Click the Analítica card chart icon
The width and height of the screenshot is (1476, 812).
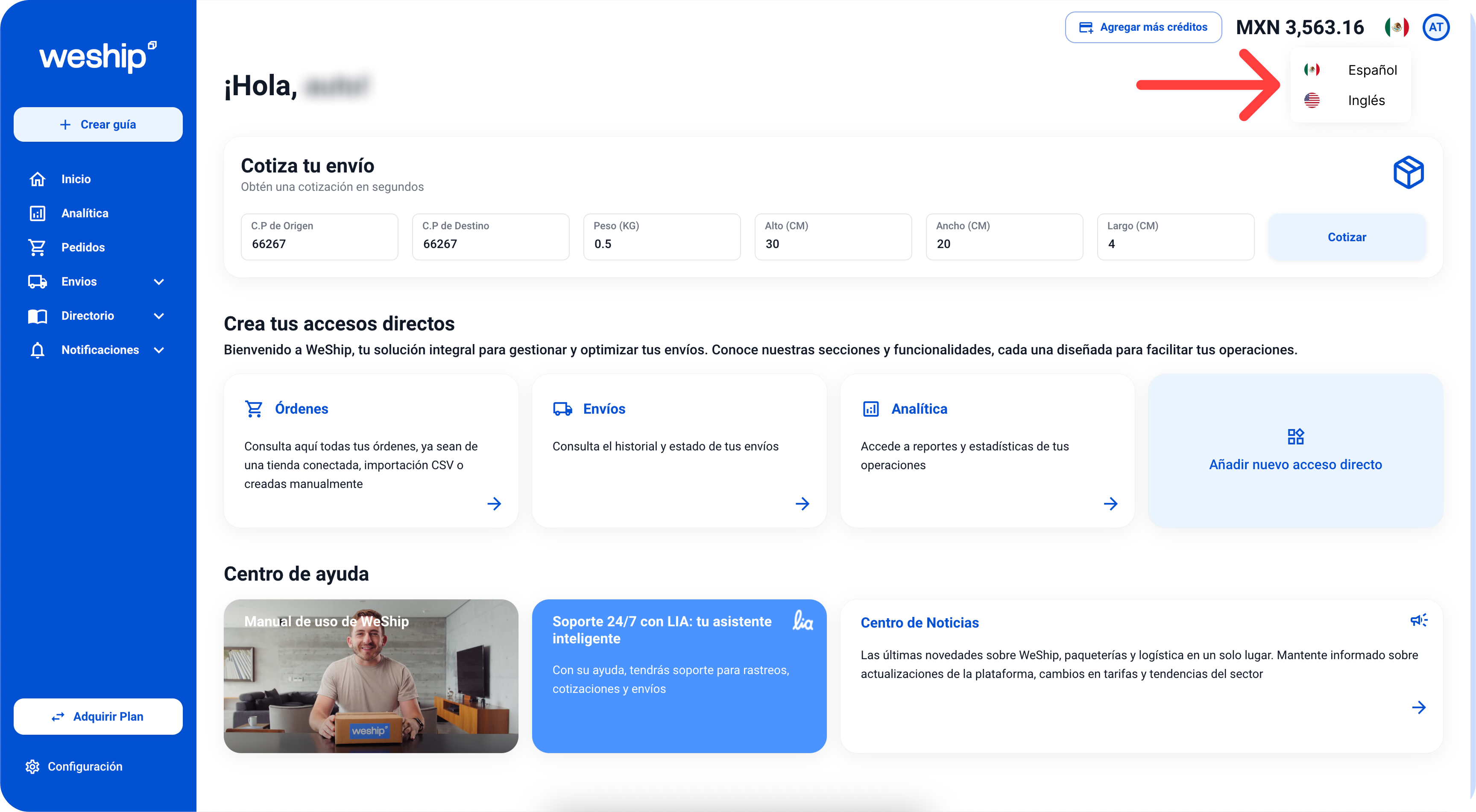pos(870,409)
